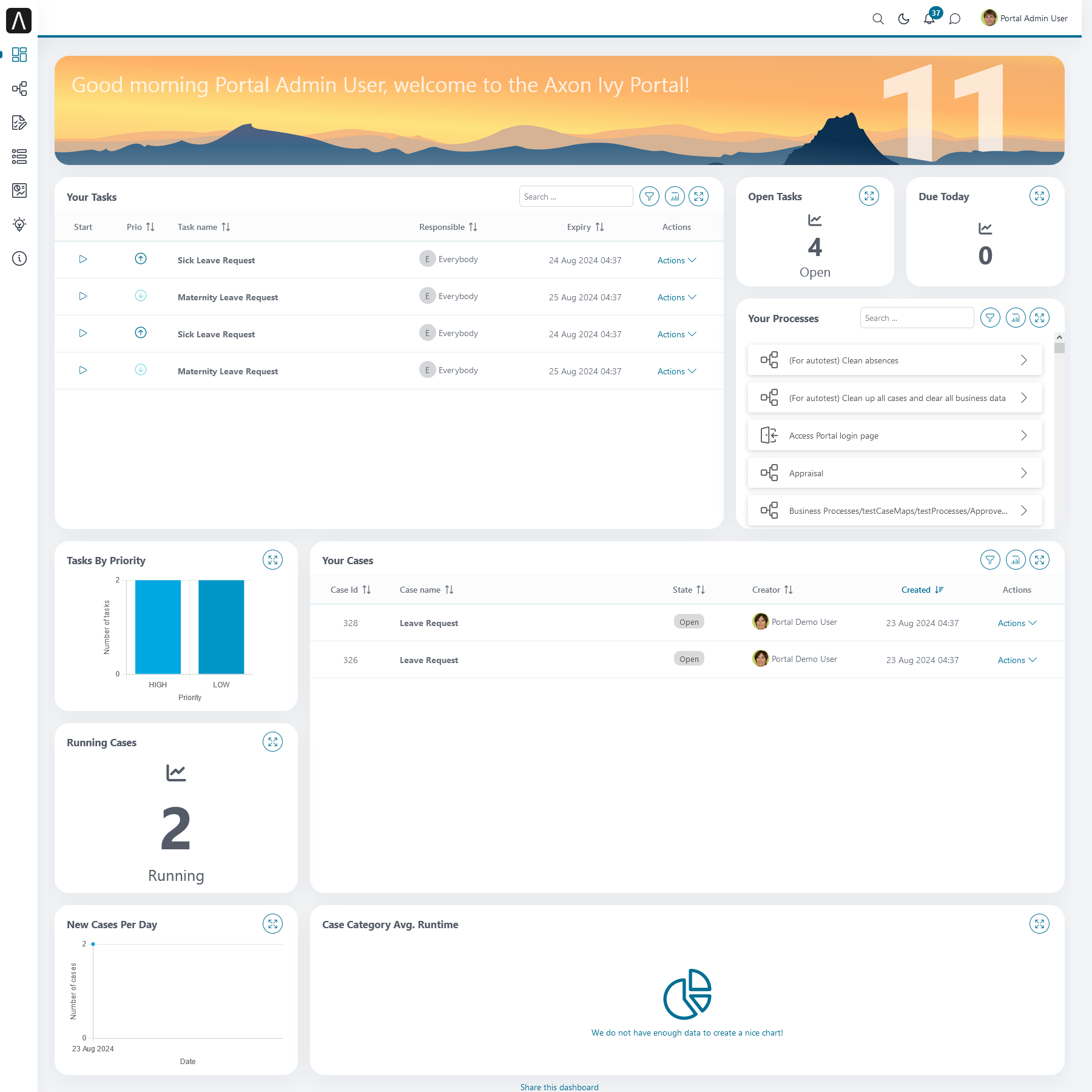This screenshot has width=1092, height=1092.
Task: Expand Case Category Avg. Runtime widget
Action: [x=1040, y=924]
